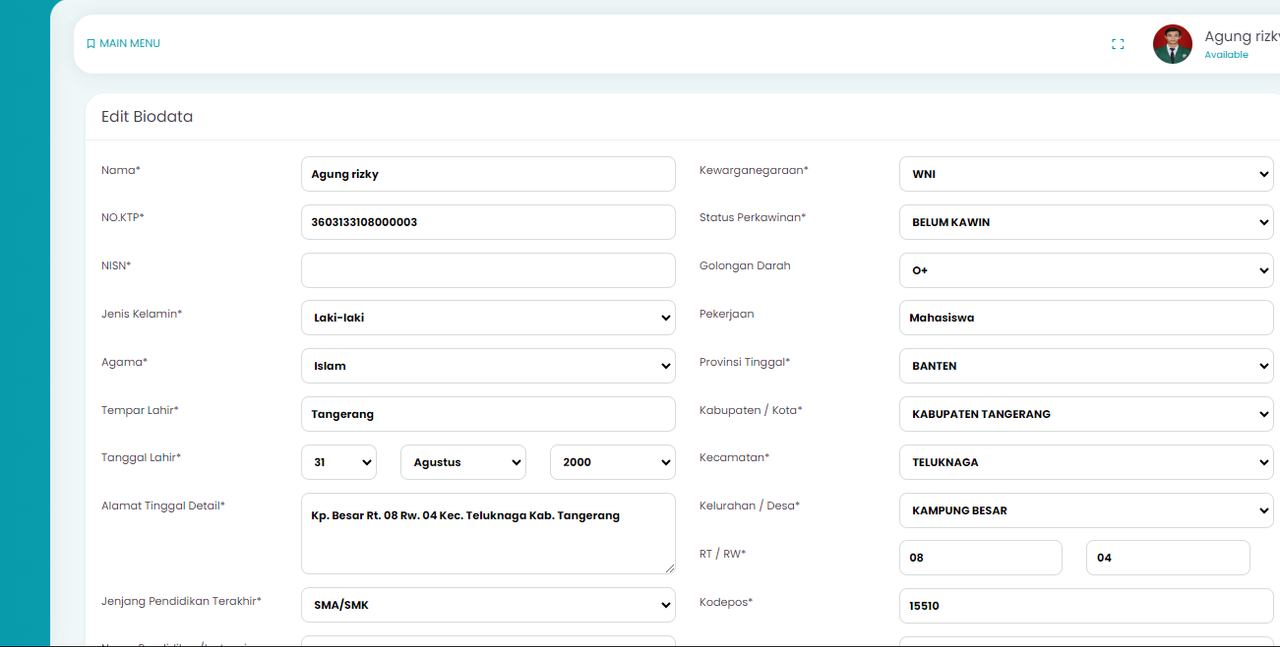Image resolution: width=1280 pixels, height=647 pixels.
Task: Open the Status Perkawinan dropdown
Action: [1086, 222]
